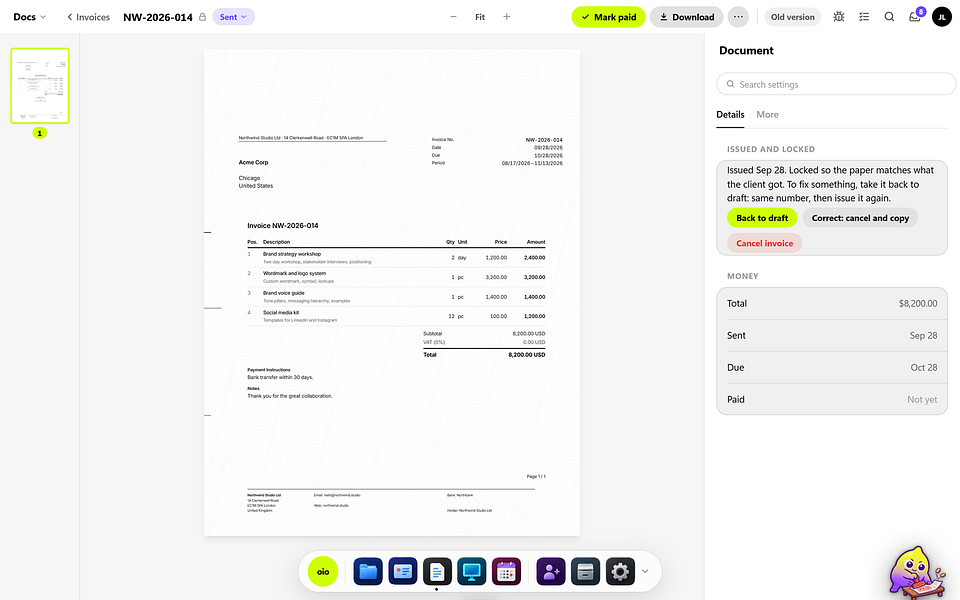The height and width of the screenshot is (600, 960).
Task: Click the red Cancel invoice button
Action: (764, 243)
